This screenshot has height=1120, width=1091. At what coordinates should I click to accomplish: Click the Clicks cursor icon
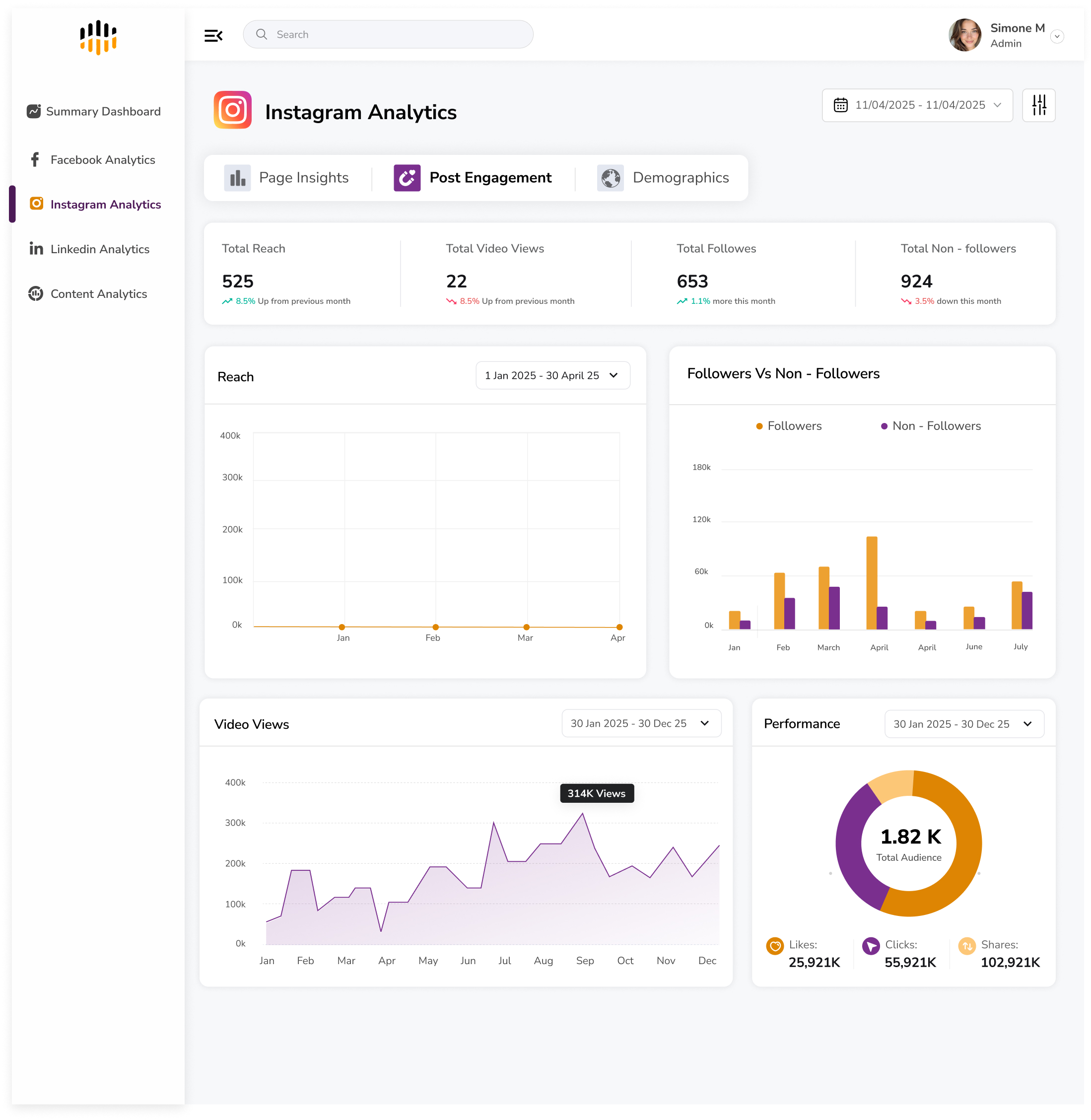point(871,946)
